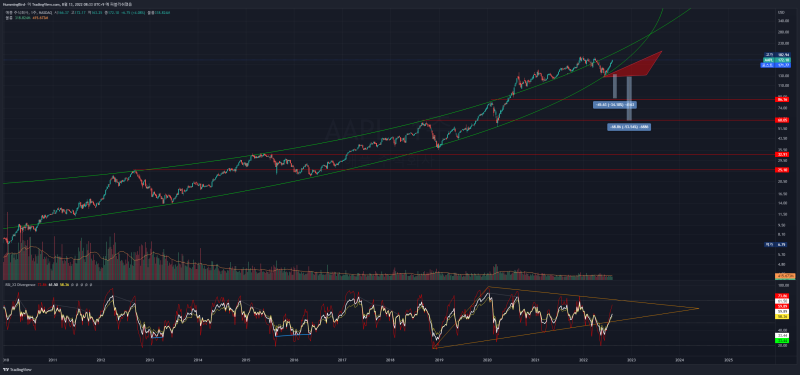Click the 2023 label on the time axis

coord(632,360)
